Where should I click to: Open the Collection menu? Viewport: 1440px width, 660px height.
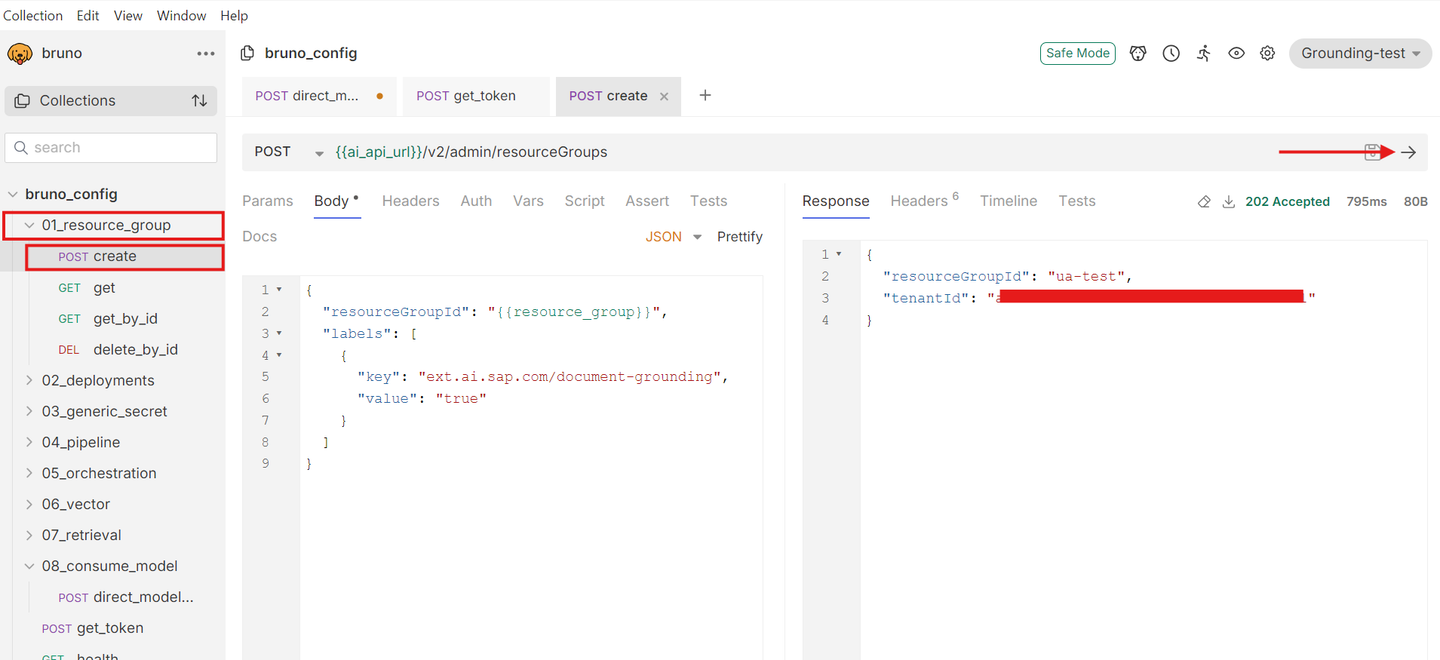[33, 16]
